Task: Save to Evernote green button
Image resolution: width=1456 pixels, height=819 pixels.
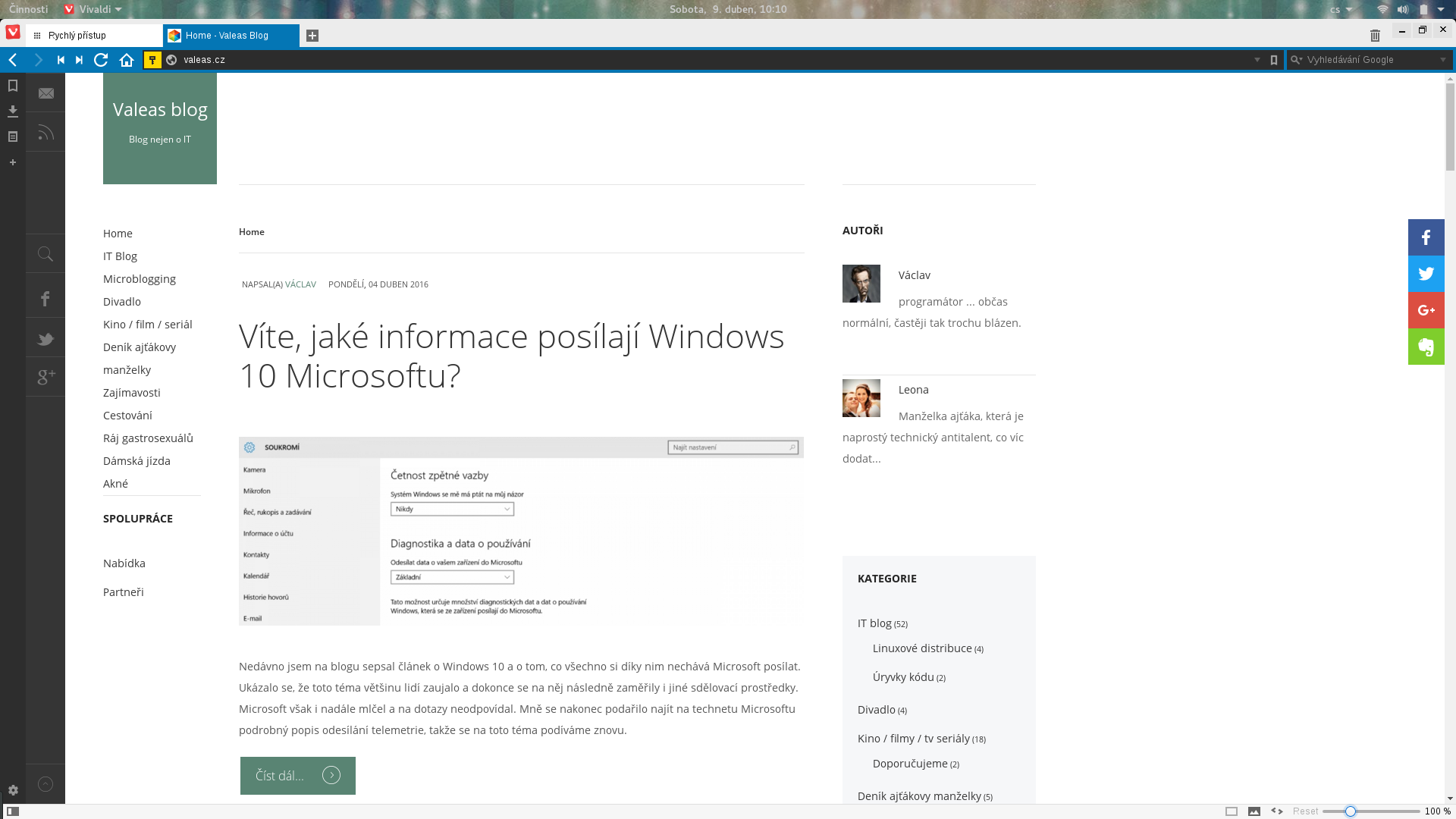Action: [x=1426, y=347]
